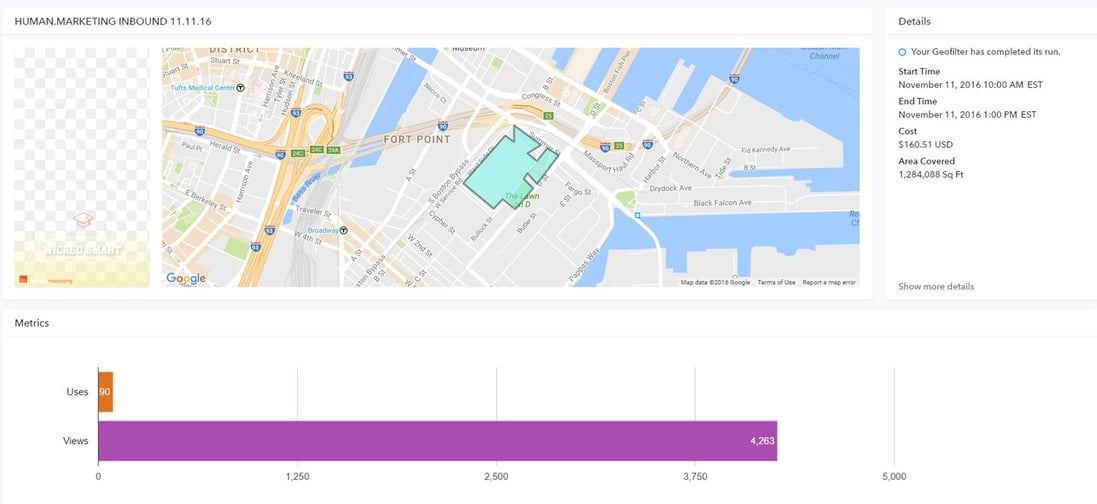Open the Wicked Smart geofilter preview thumbnail
Viewport: 1097px width, 504px height.
[82, 167]
